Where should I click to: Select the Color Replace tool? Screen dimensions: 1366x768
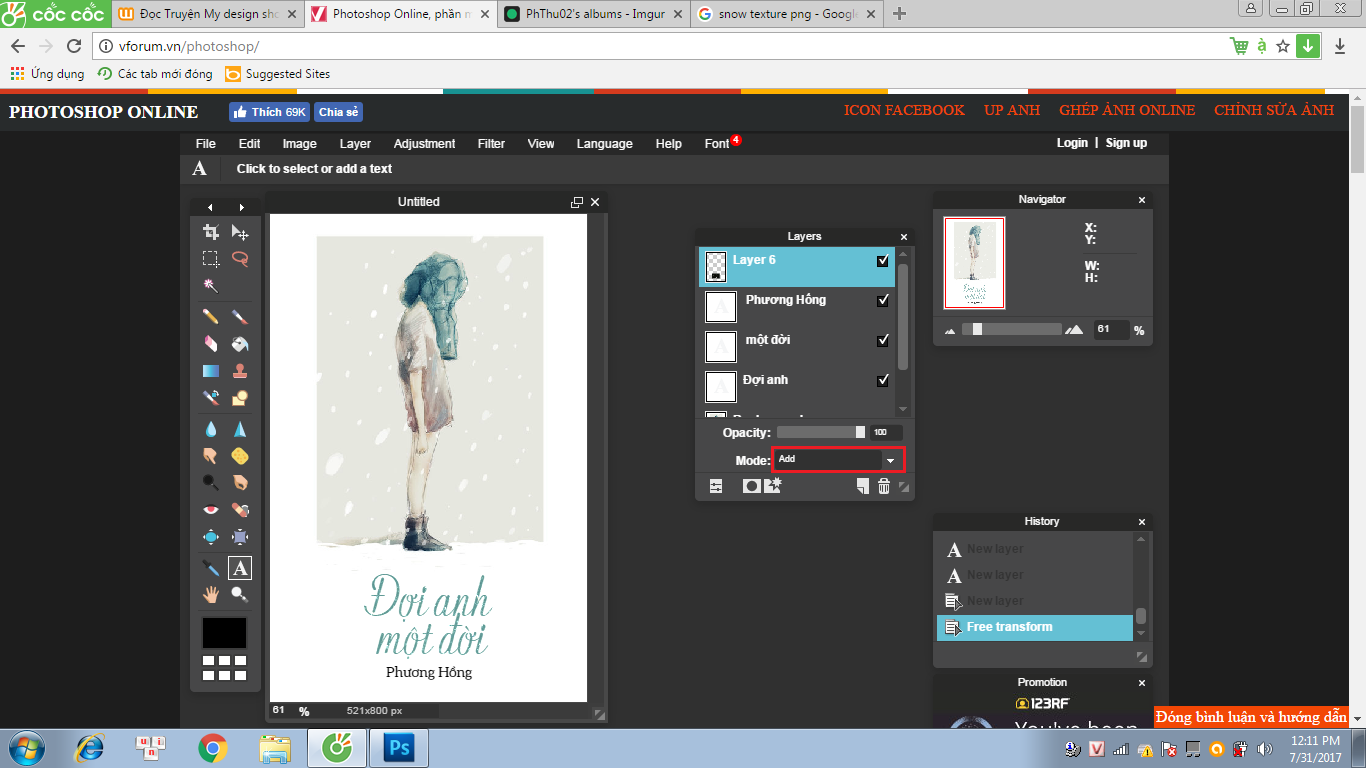(x=211, y=398)
